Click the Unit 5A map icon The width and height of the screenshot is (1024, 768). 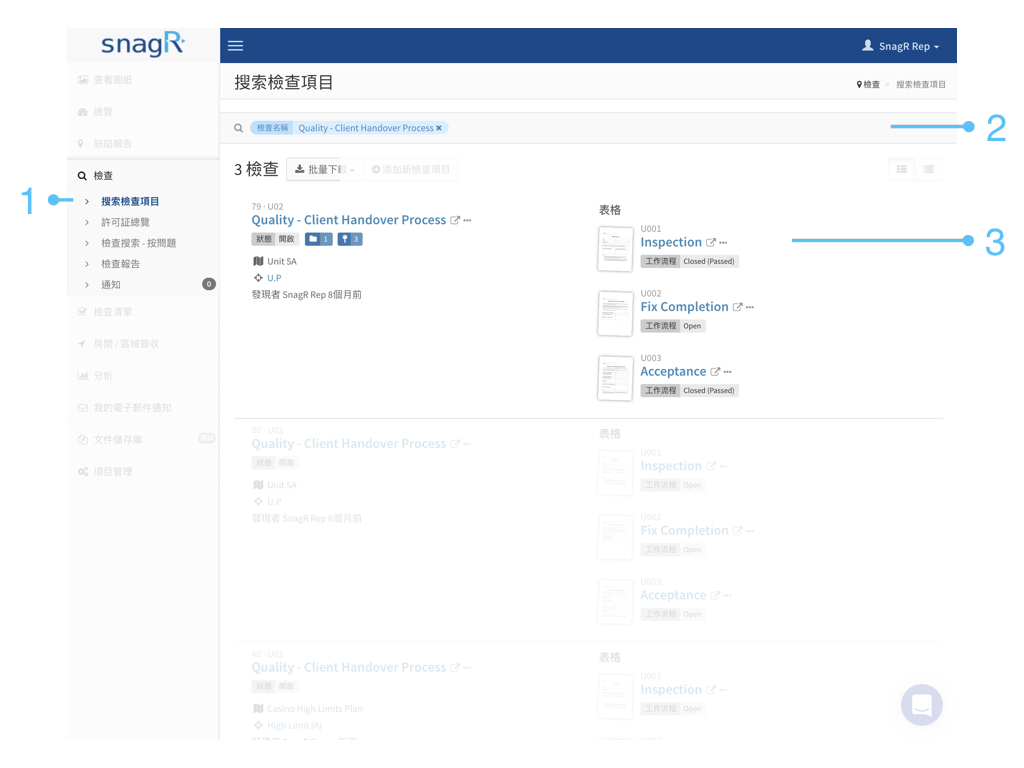(x=258, y=261)
